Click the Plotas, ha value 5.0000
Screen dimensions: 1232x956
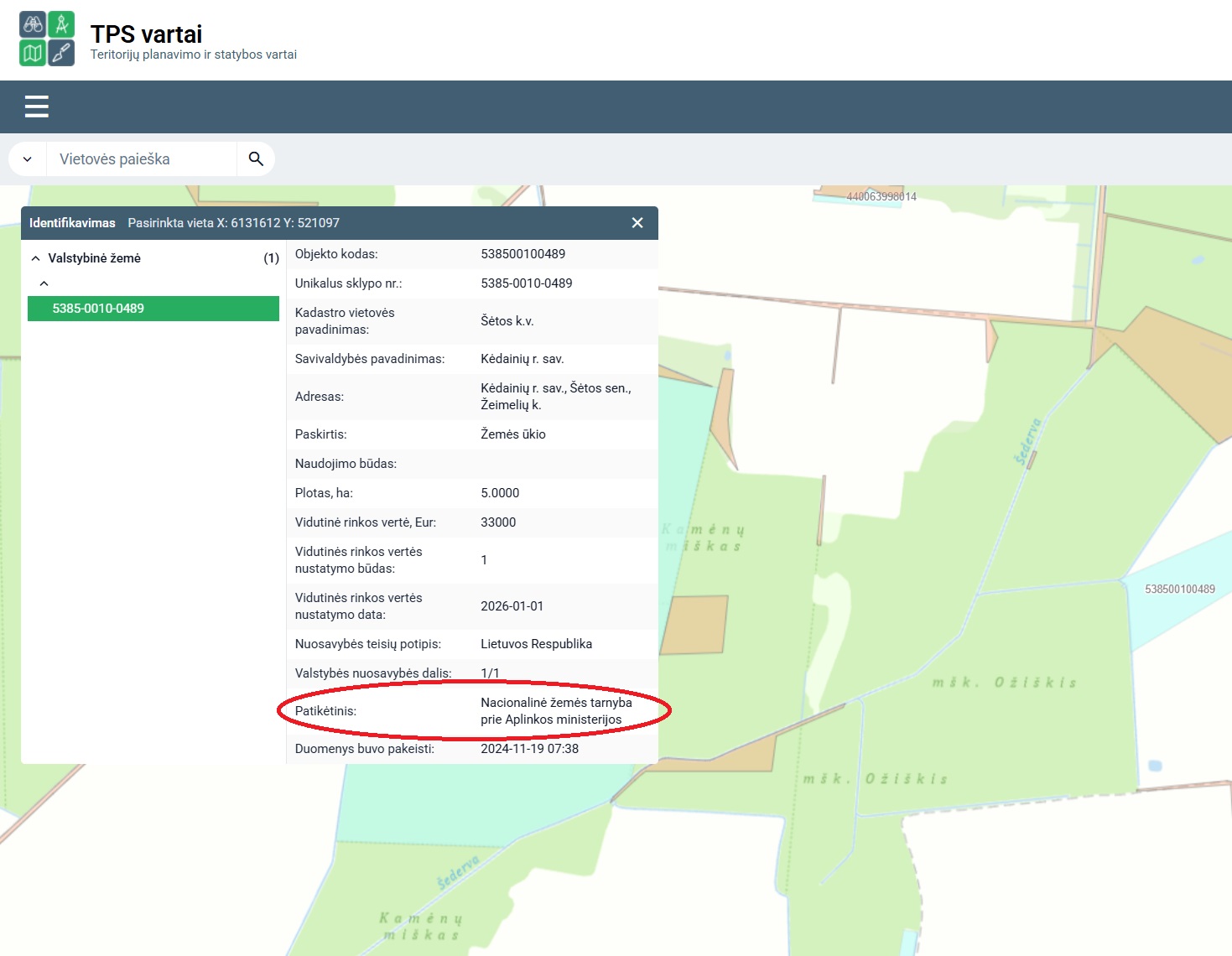[x=500, y=493]
